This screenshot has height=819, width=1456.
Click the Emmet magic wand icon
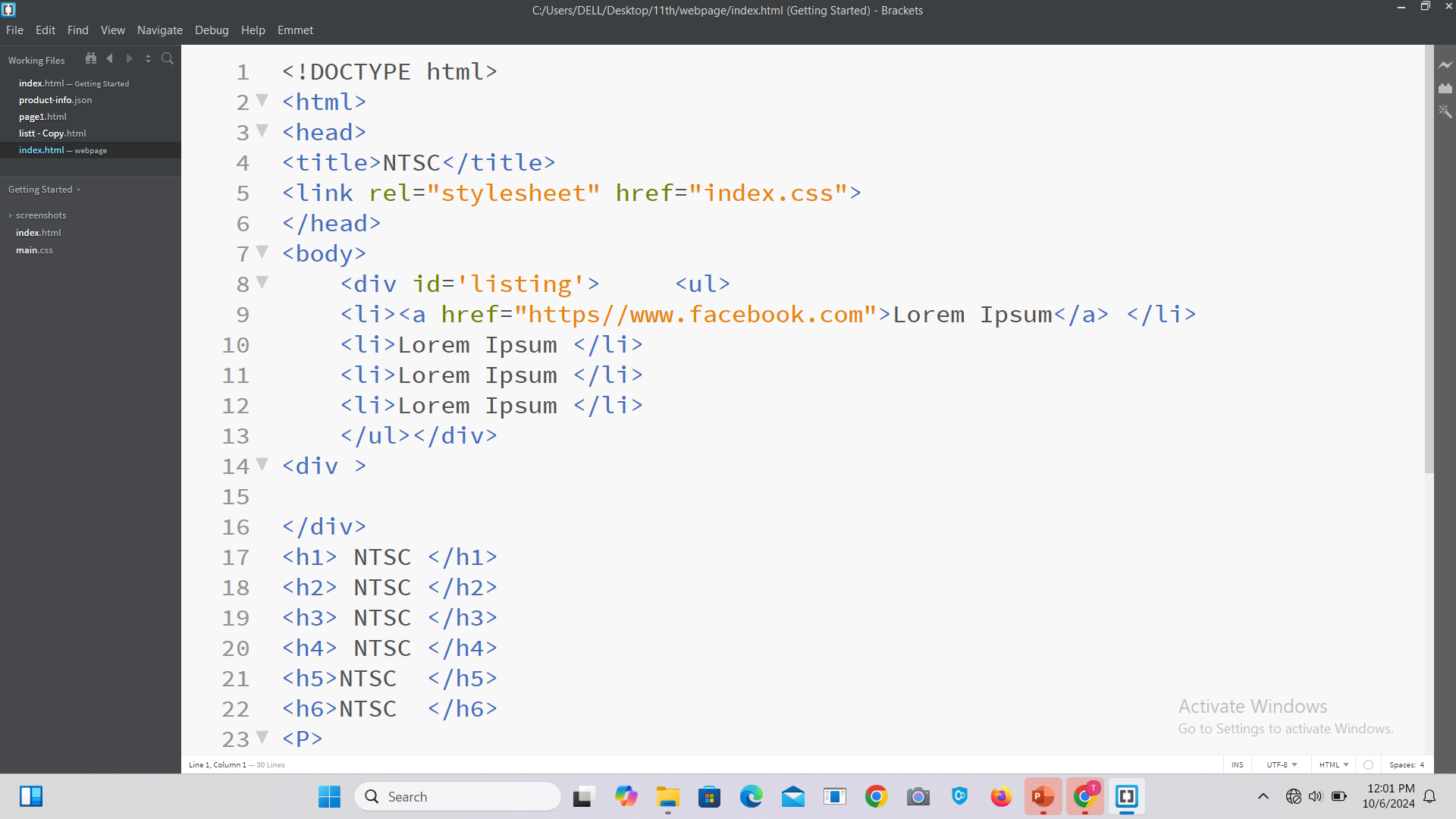[1445, 111]
